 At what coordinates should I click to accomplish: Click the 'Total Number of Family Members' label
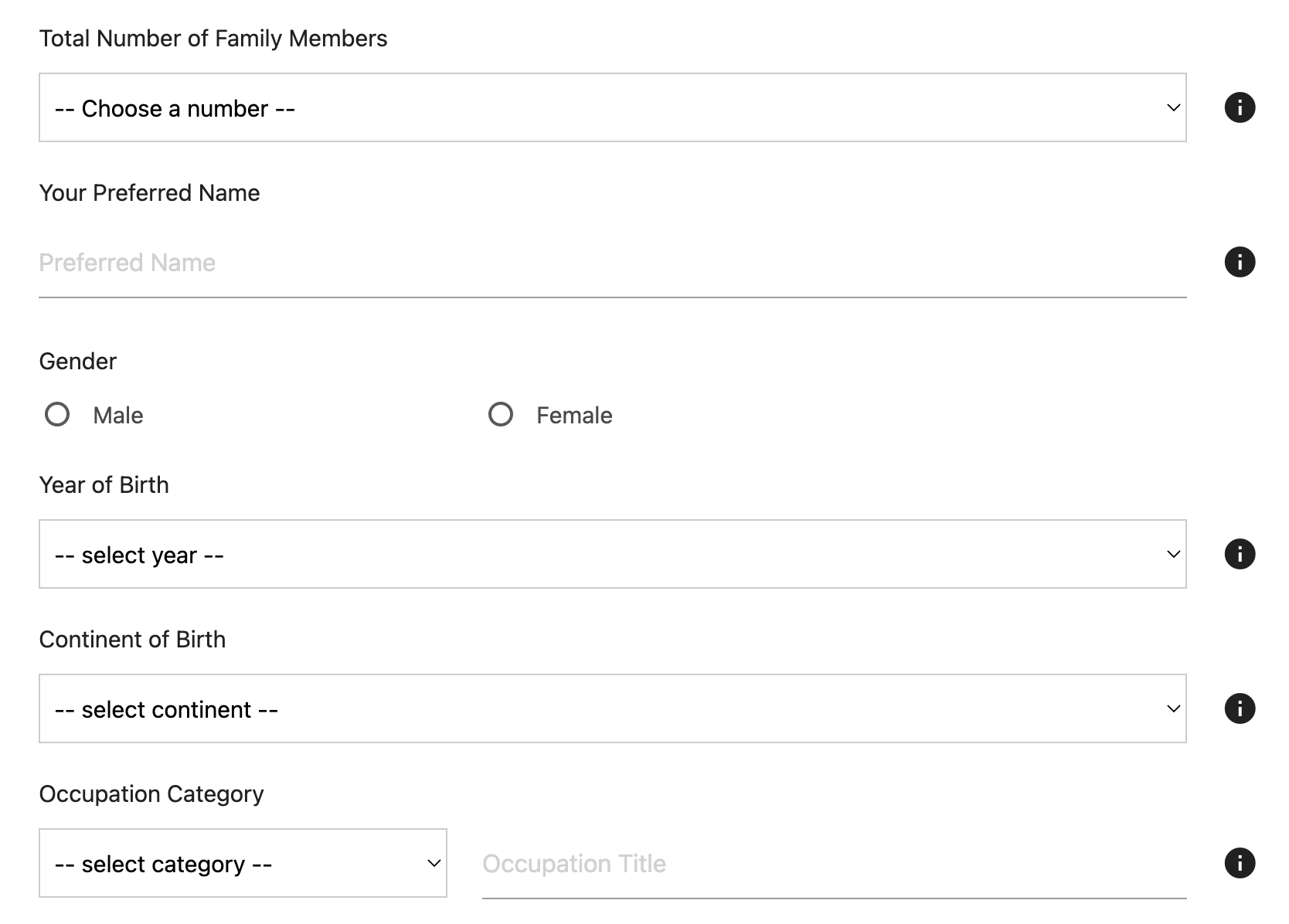point(213,39)
